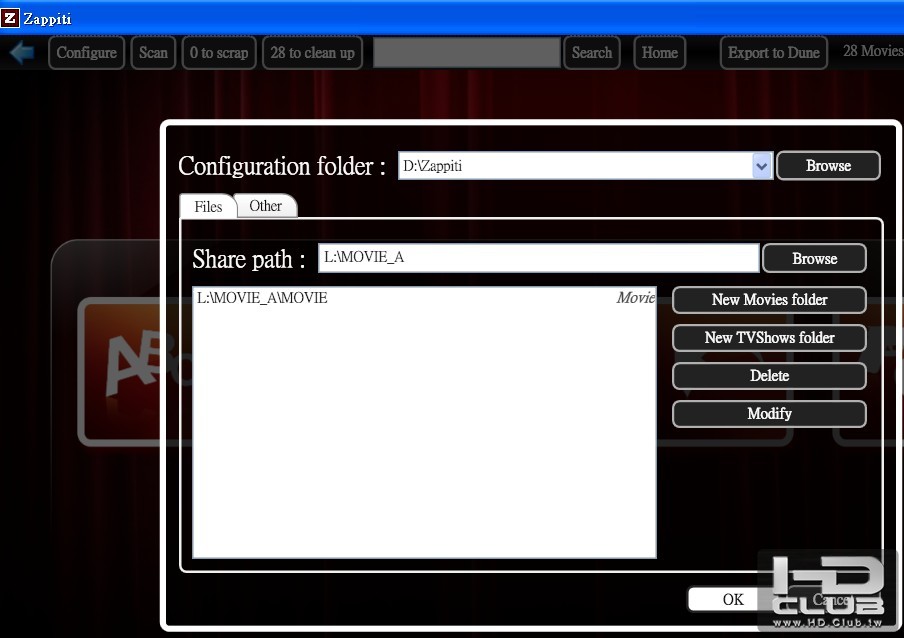Click the '28 Movies' count text
The image size is (904, 638).
873,51
